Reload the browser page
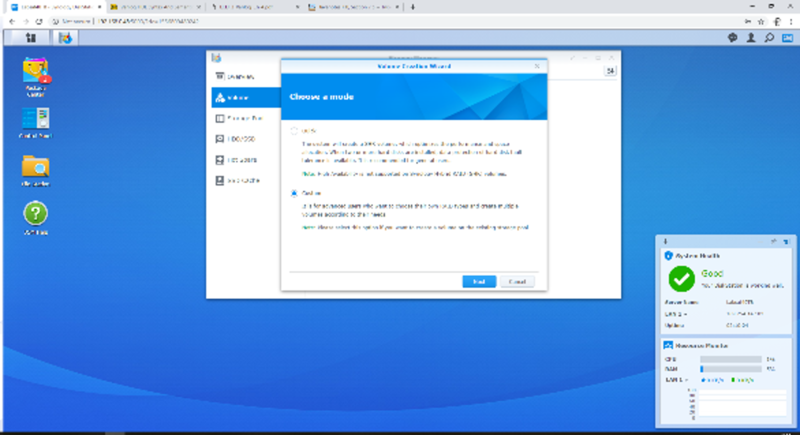This screenshot has width=800, height=435. click(39, 21)
